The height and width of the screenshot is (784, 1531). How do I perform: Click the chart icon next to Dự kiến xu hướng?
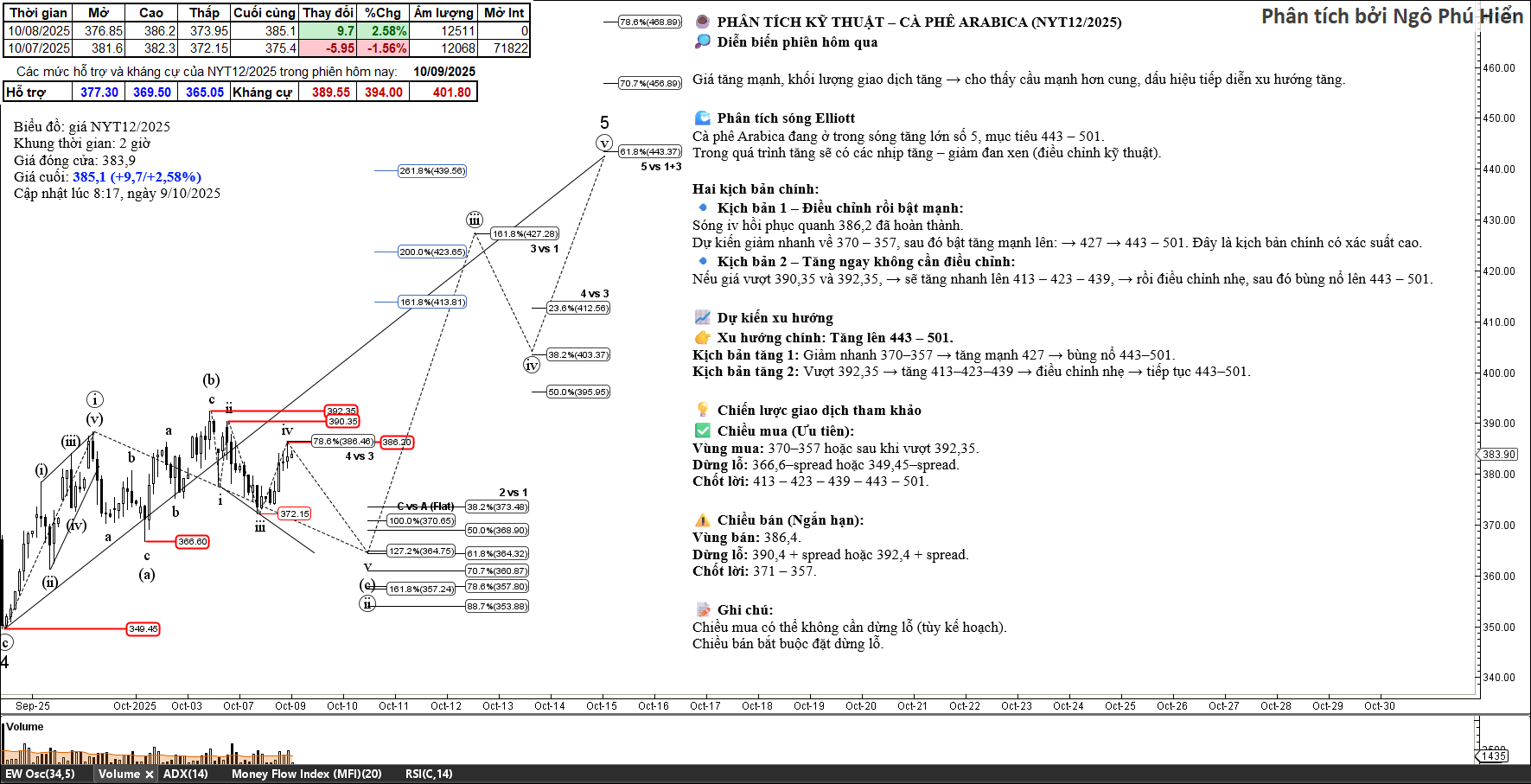coord(702,318)
